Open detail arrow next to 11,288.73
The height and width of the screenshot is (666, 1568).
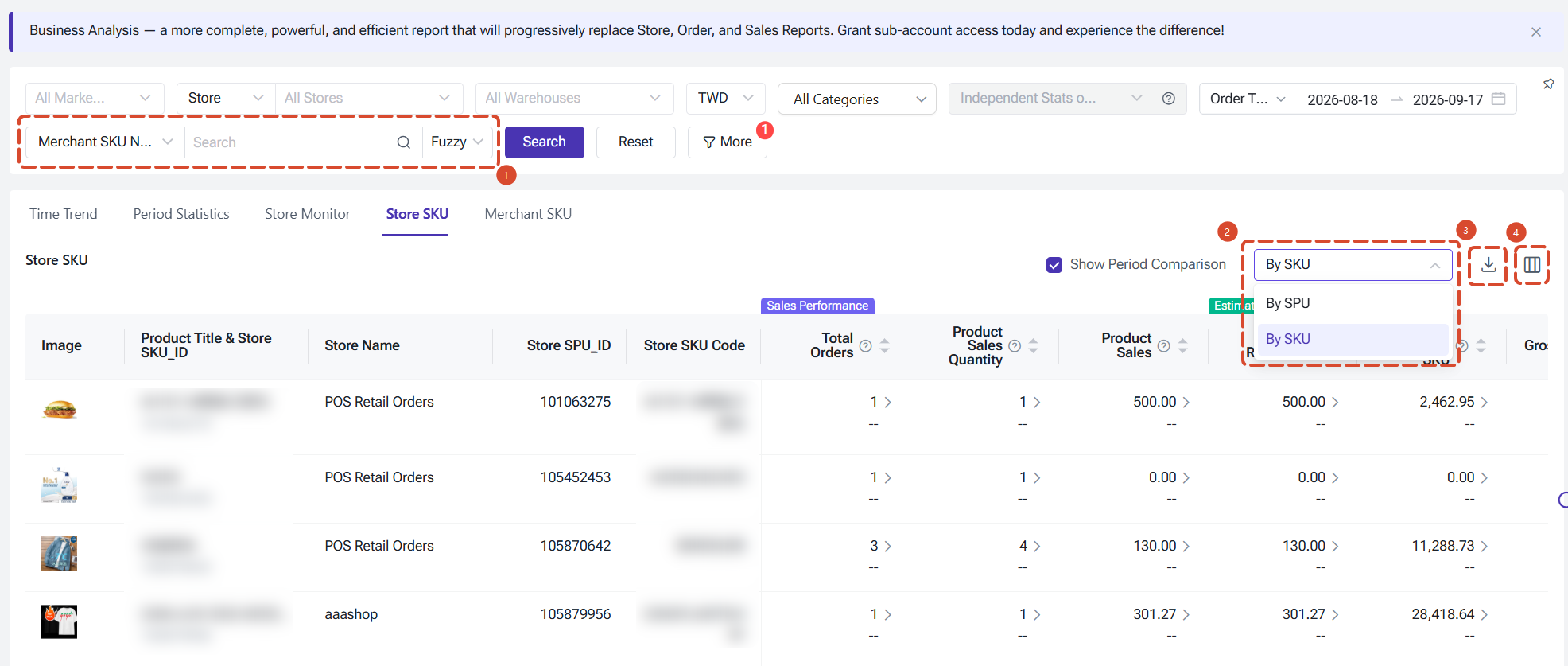1484,547
